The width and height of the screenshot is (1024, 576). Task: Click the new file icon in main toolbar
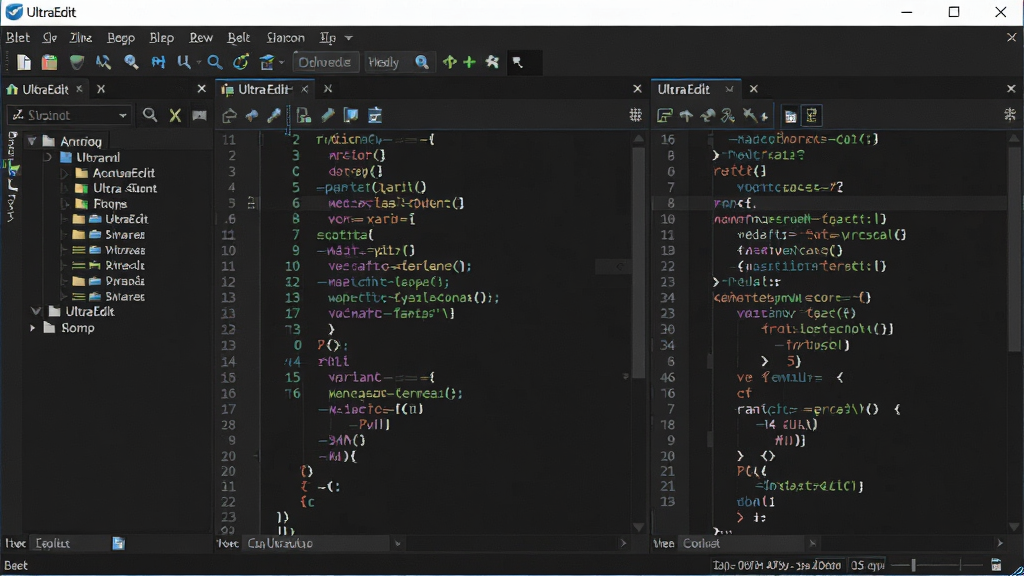pos(24,62)
